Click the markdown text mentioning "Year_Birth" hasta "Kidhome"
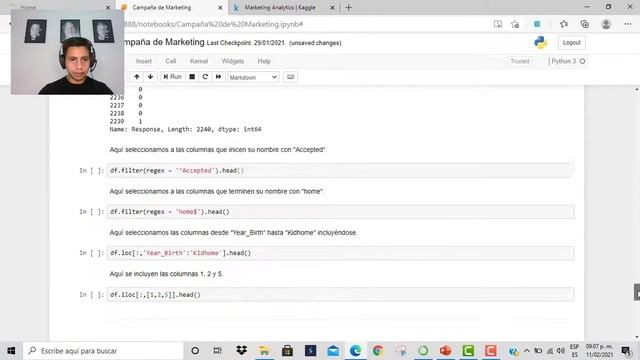The height and width of the screenshot is (360, 640). (x=233, y=233)
